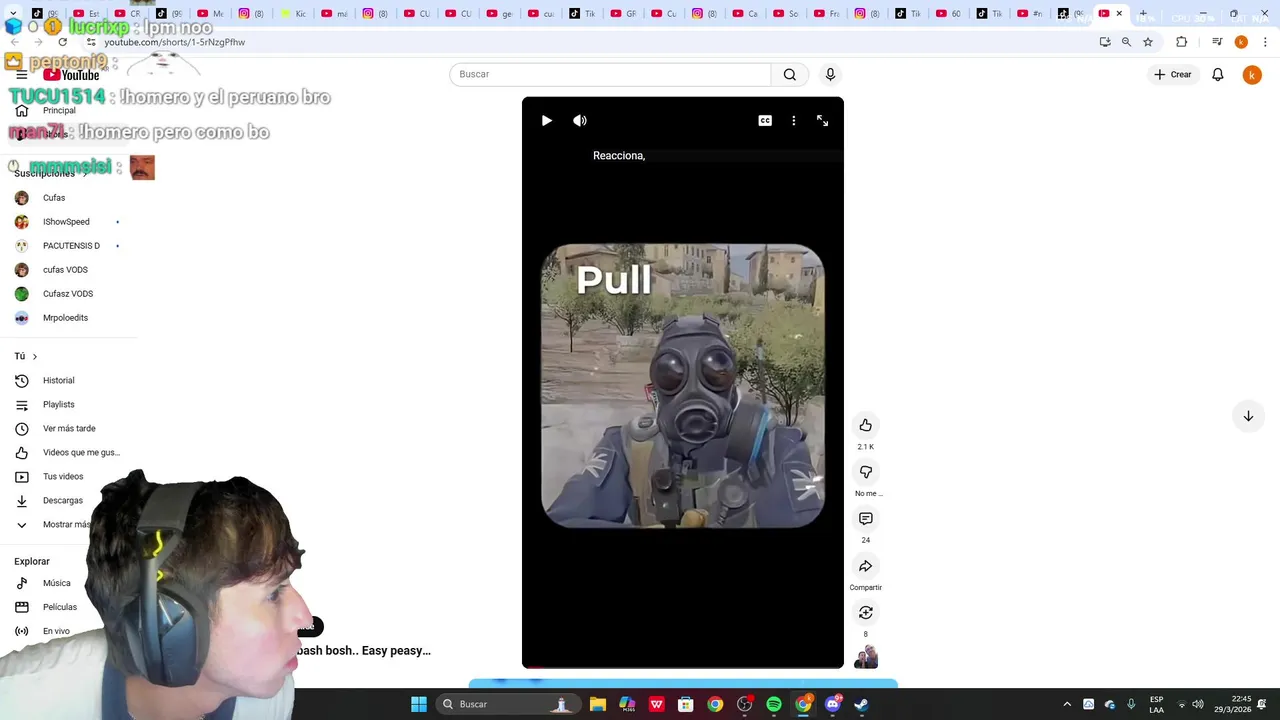1280x720 pixels.
Task: Open YouTube notifications bell
Action: point(1218,74)
